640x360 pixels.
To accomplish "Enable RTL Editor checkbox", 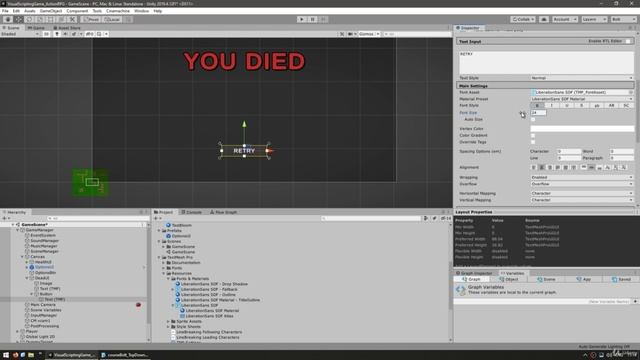I will (x=628, y=41).
